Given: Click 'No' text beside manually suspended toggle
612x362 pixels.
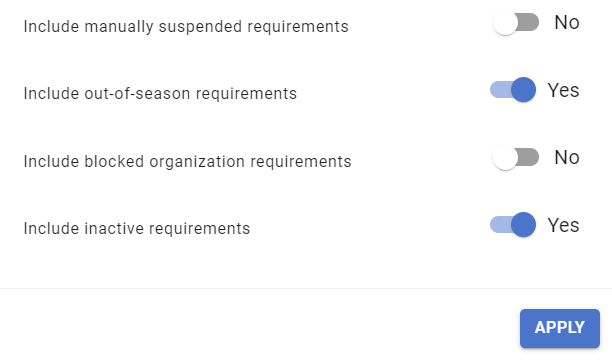Looking at the screenshot, I should coord(567,23).
